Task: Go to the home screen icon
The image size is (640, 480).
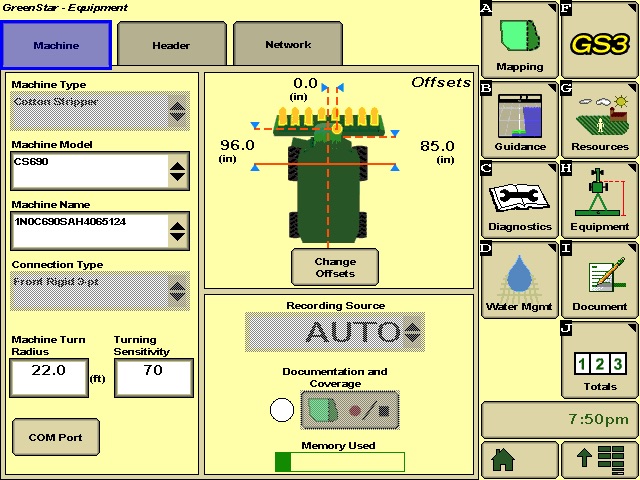Action: click(519, 460)
